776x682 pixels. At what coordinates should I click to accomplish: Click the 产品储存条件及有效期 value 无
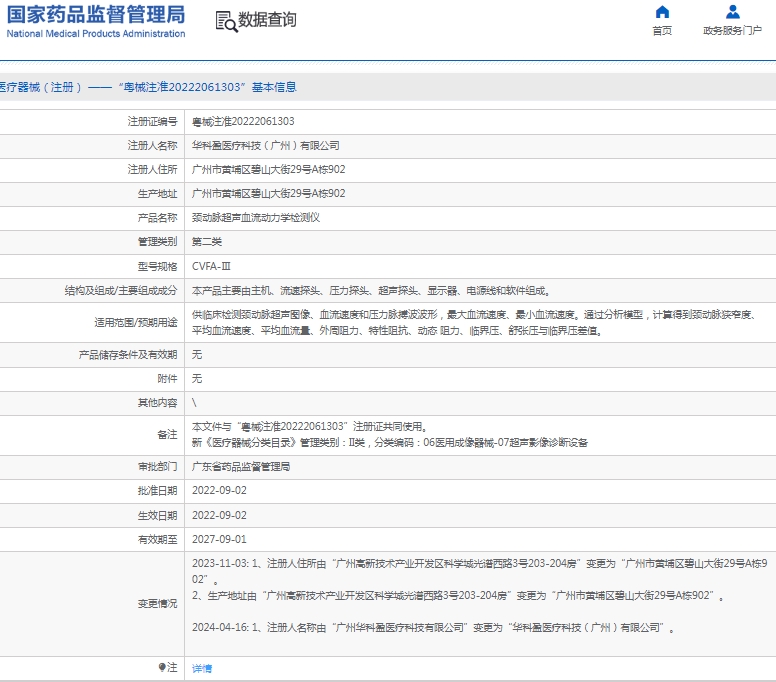coord(197,354)
